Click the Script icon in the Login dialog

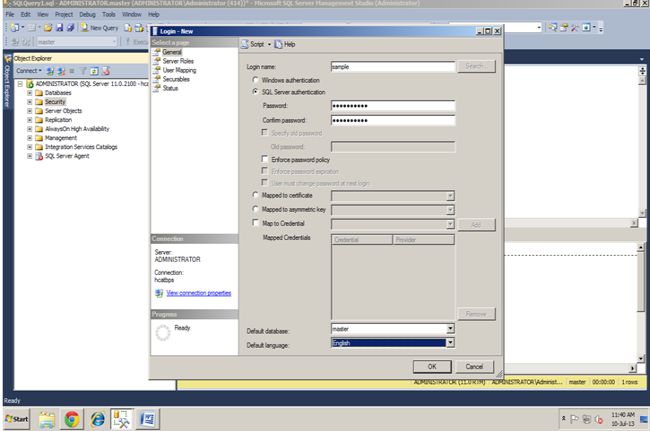click(x=245, y=44)
